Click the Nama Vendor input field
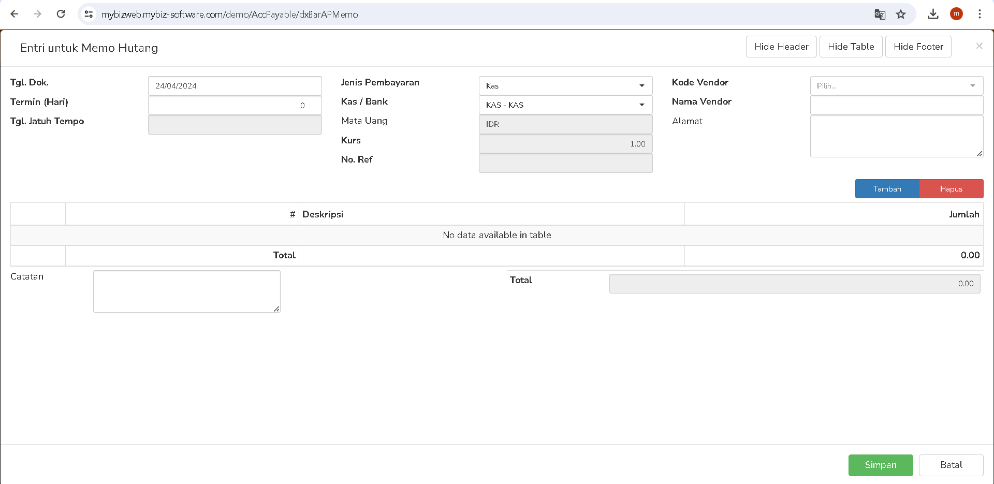 896,105
